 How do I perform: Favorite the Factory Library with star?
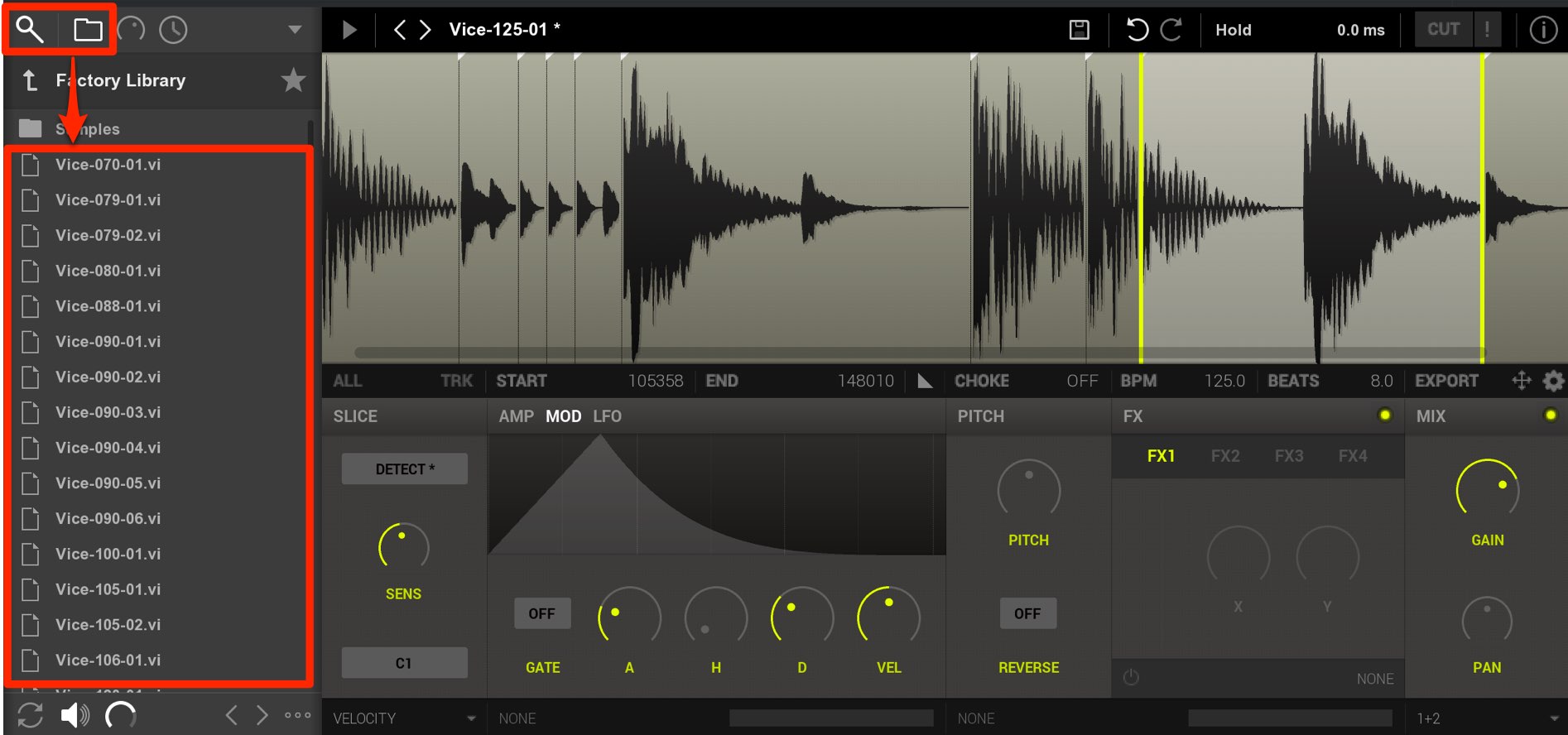[x=293, y=80]
